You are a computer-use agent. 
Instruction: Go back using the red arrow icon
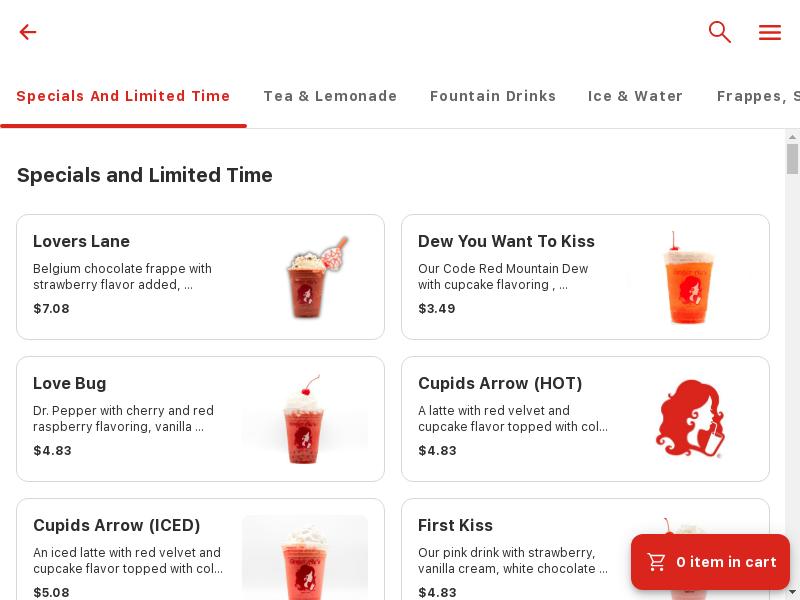pos(28,32)
